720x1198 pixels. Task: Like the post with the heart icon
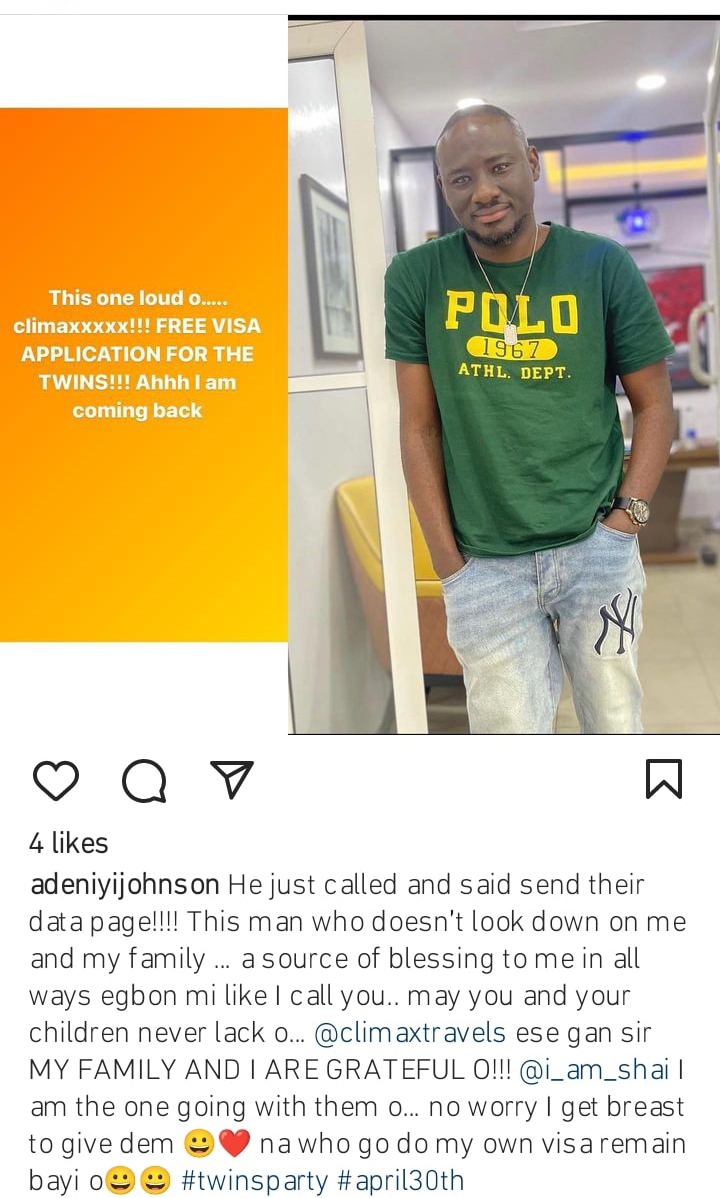click(x=57, y=781)
